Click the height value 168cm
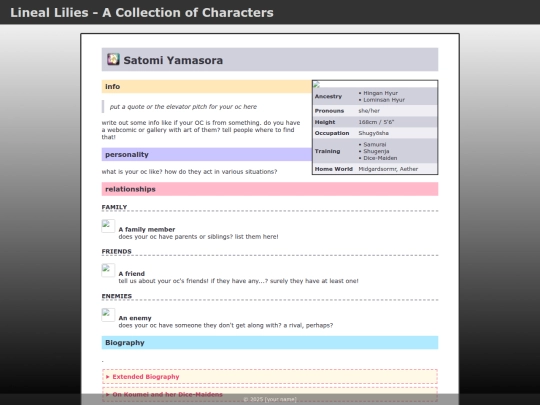The image size is (540, 405). point(376,122)
